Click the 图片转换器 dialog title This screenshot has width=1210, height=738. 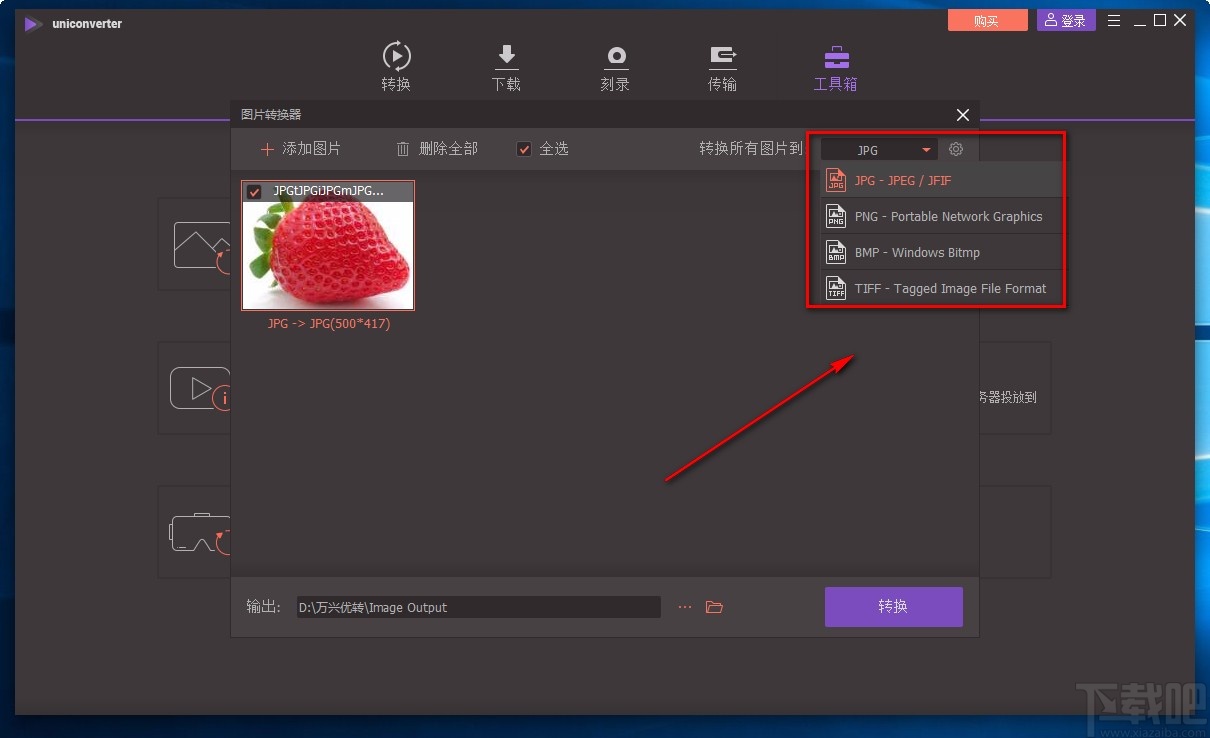point(271,115)
